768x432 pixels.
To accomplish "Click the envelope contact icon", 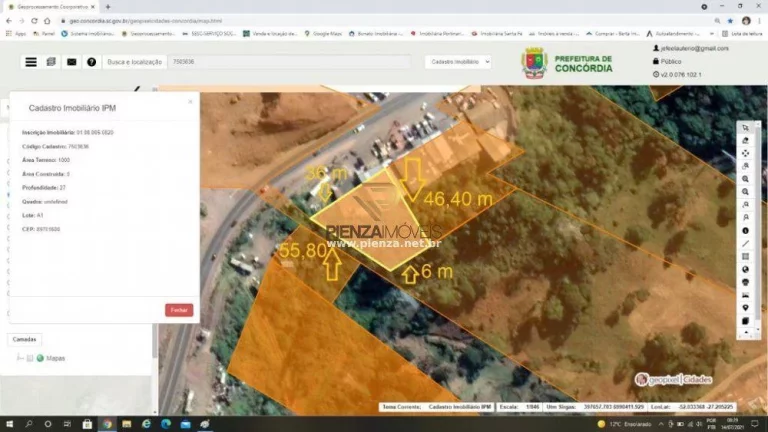I will (x=72, y=62).
